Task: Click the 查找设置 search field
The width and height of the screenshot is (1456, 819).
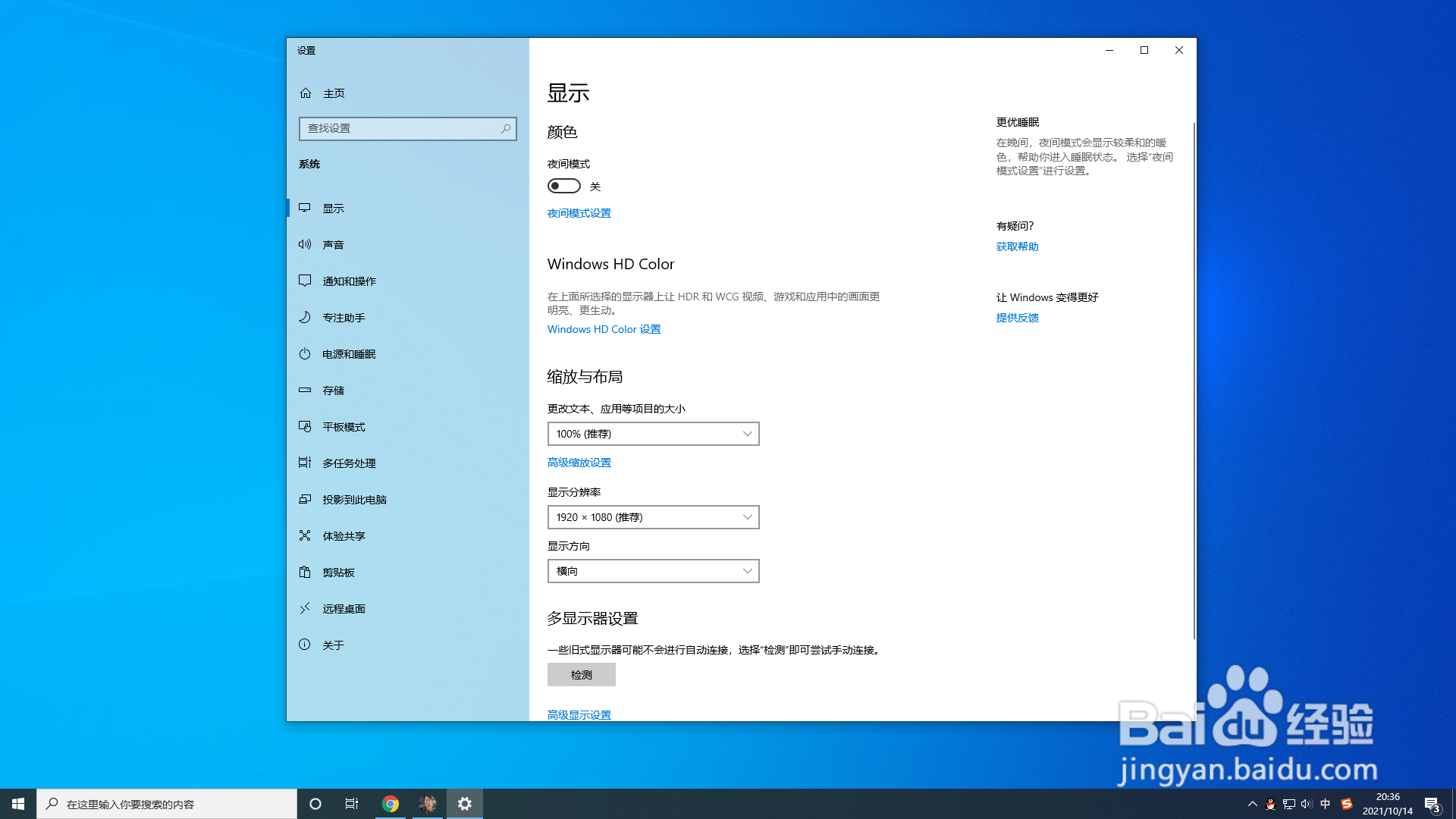Action: coord(408,129)
